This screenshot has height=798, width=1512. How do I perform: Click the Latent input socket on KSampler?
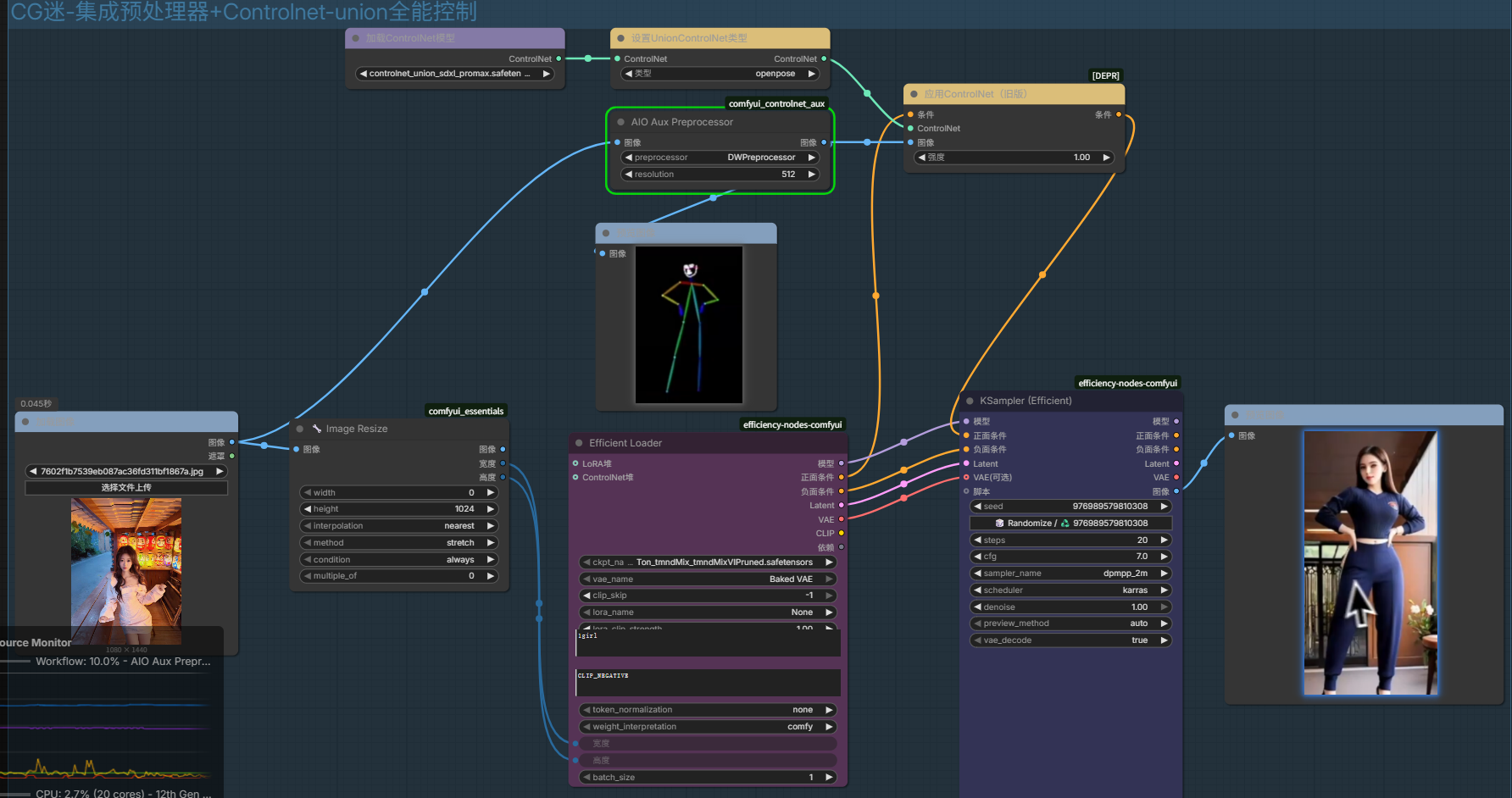click(x=966, y=463)
